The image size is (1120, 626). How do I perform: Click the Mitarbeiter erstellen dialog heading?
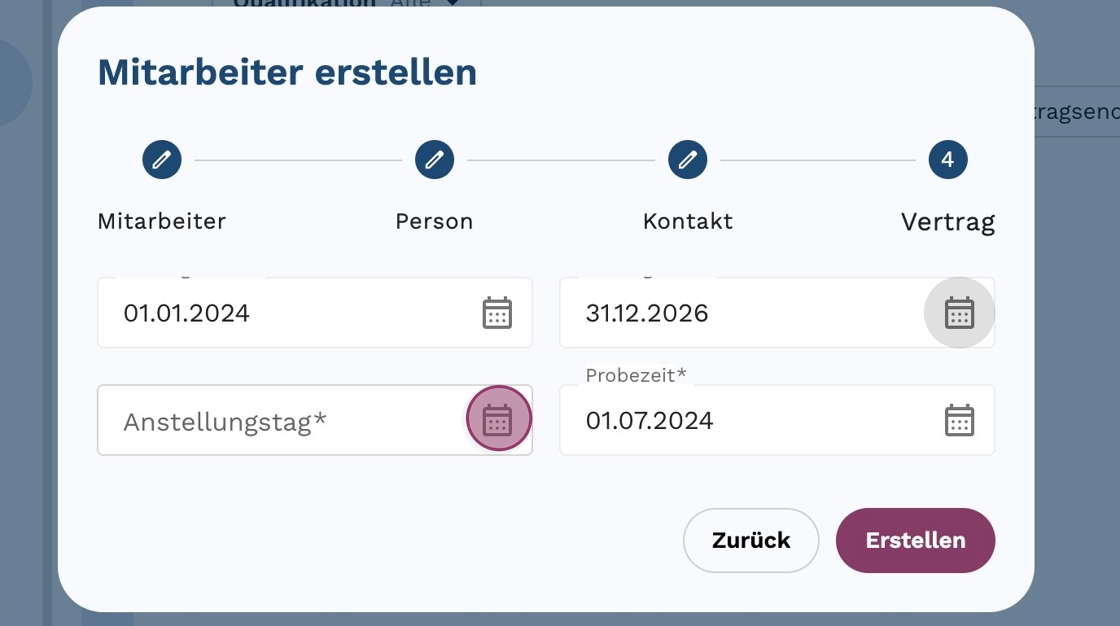click(x=287, y=72)
